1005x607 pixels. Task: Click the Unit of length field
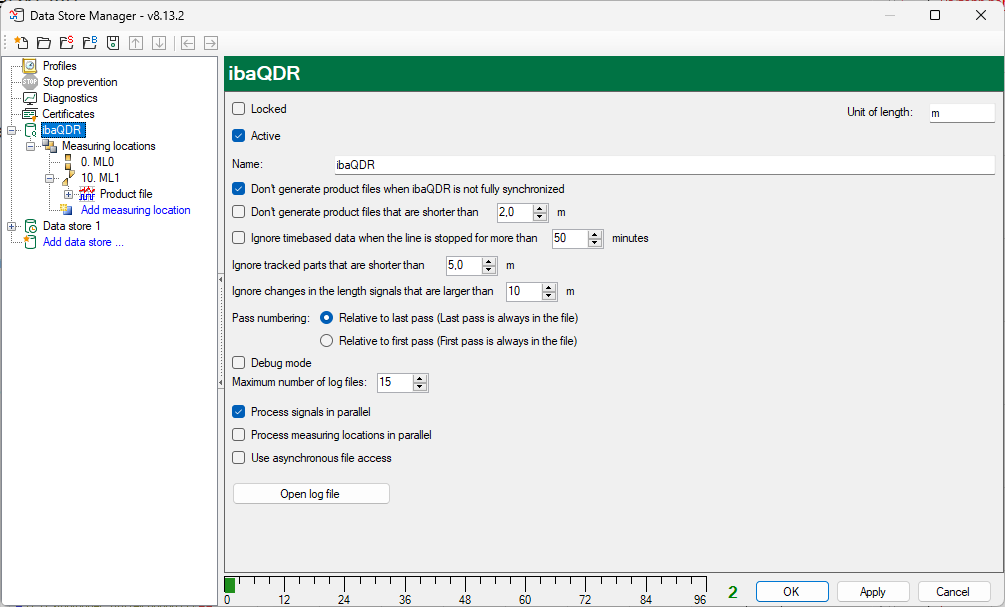(x=962, y=113)
